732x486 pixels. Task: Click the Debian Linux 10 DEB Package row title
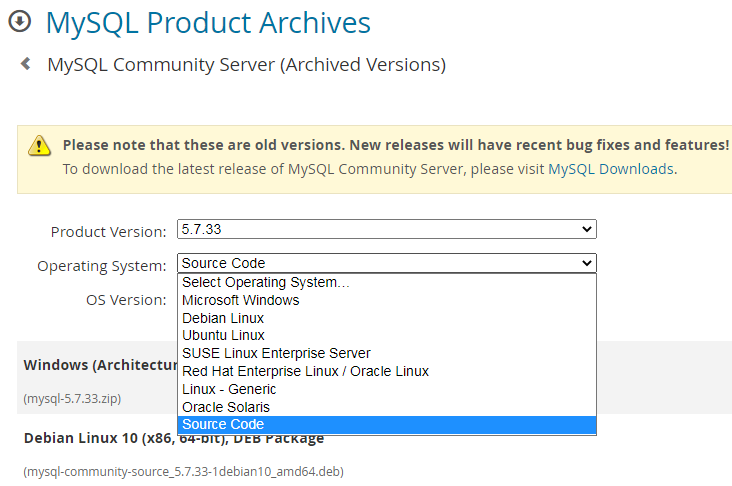174,438
